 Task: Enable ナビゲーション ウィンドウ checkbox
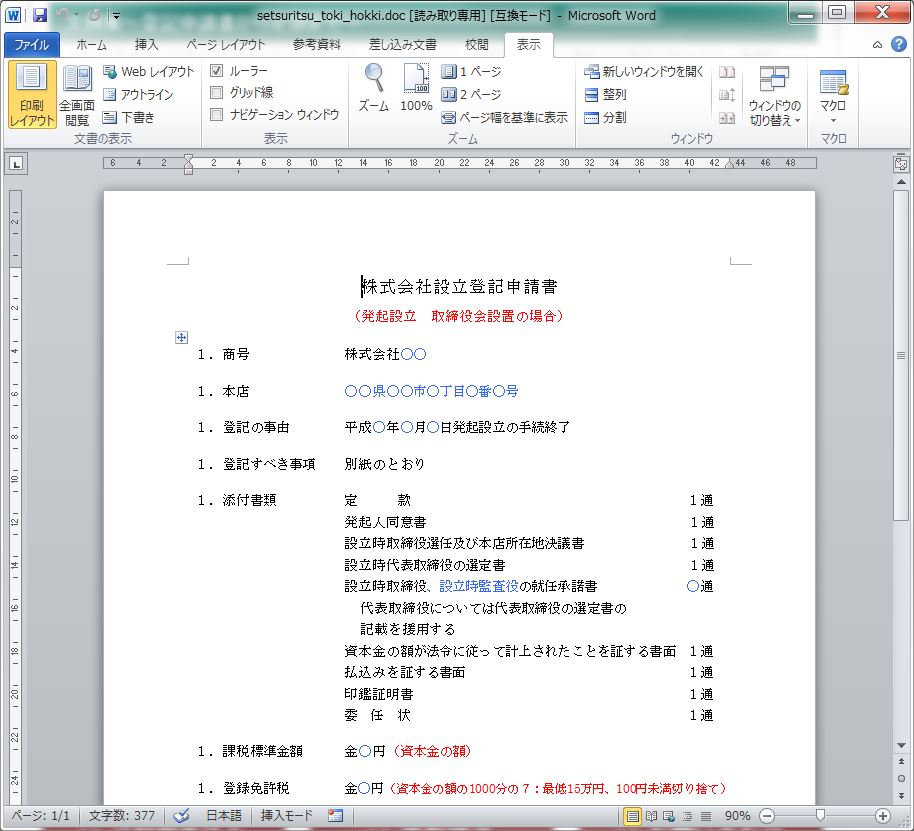(216, 114)
